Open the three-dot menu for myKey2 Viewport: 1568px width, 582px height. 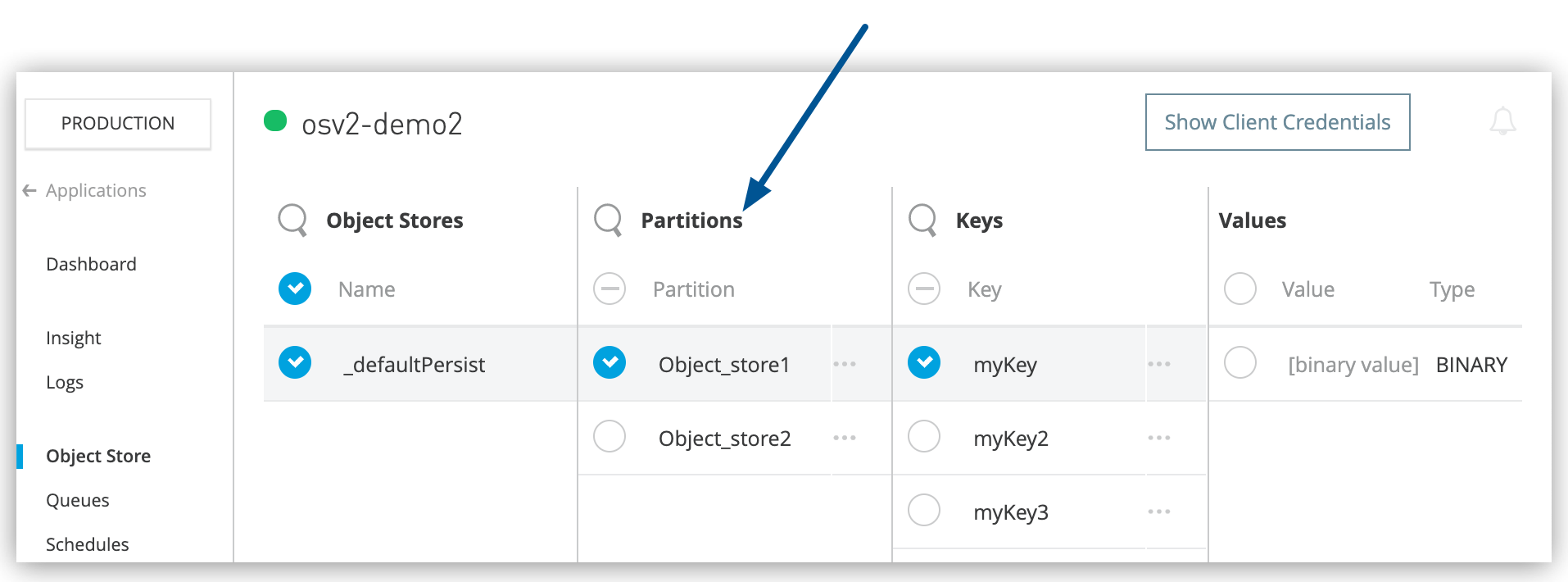pos(1159,437)
